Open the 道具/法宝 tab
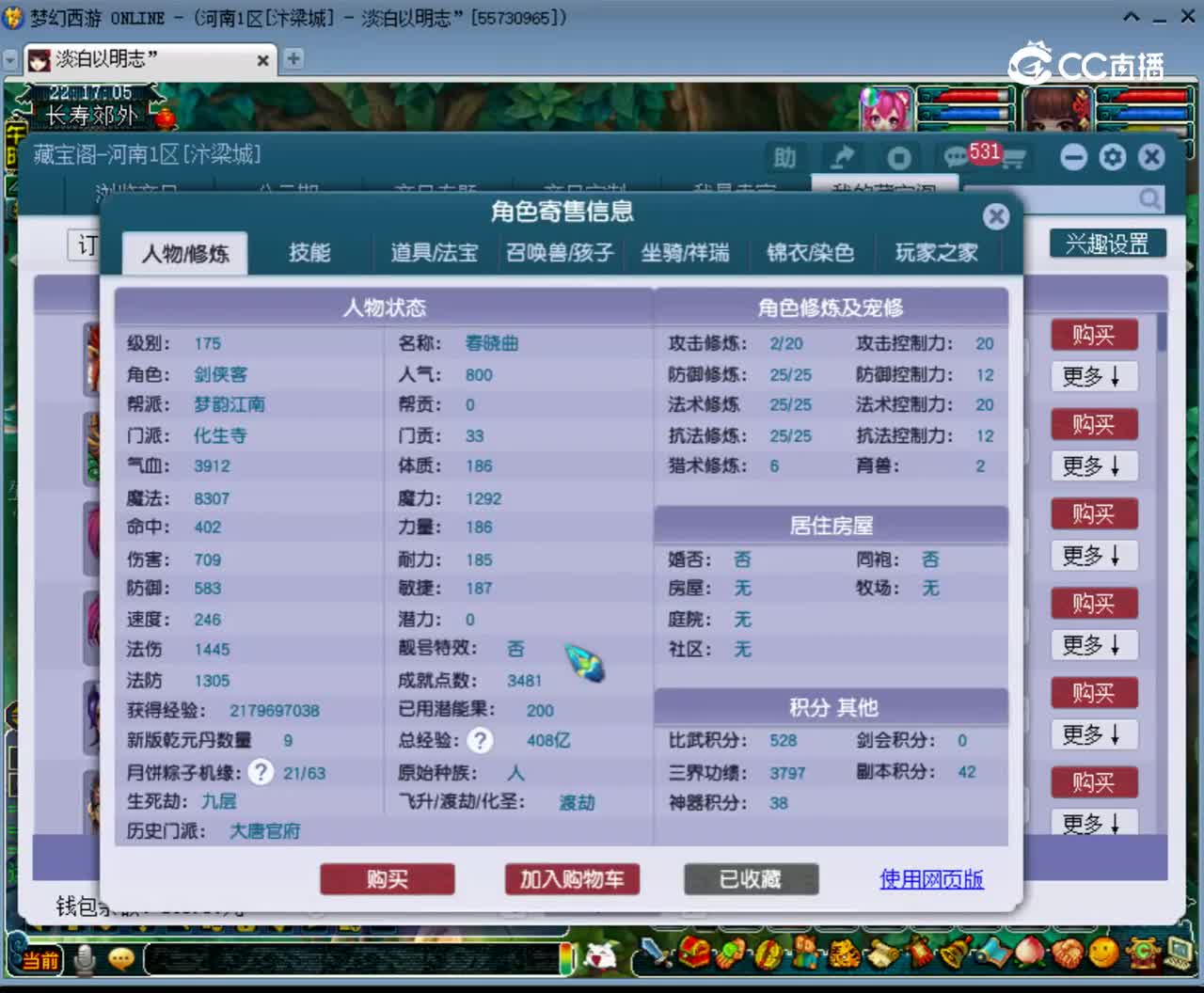This screenshot has width=1204, height=993. (434, 253)
